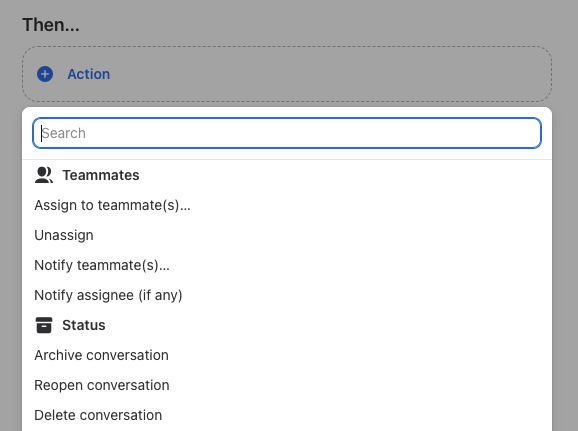This screenshot has width=578, height=431.
Task: Select Notify teammate(s)... option
Action: pos(287,265)
